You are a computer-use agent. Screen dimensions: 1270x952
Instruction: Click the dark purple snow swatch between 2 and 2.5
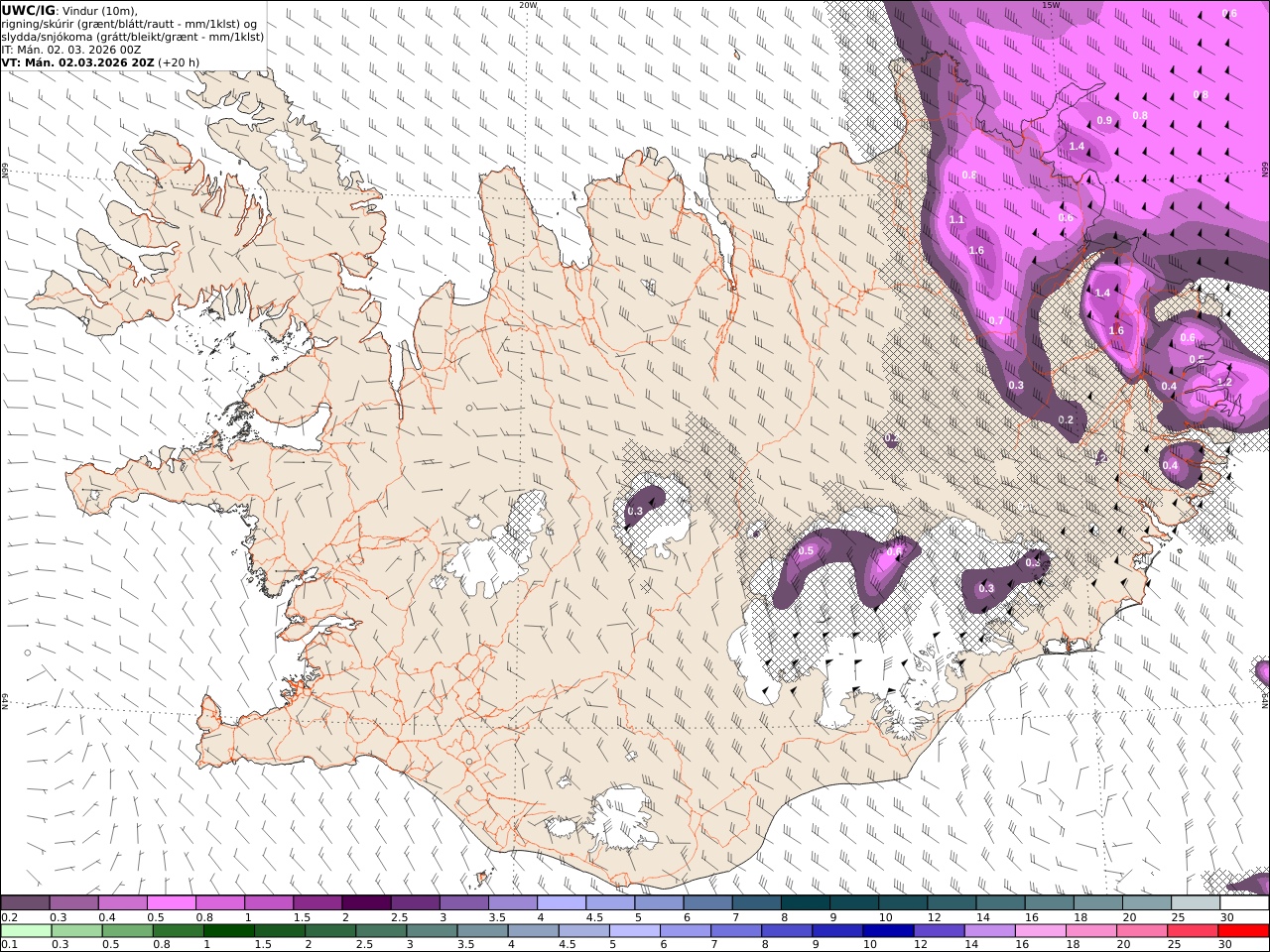[366, 902]
